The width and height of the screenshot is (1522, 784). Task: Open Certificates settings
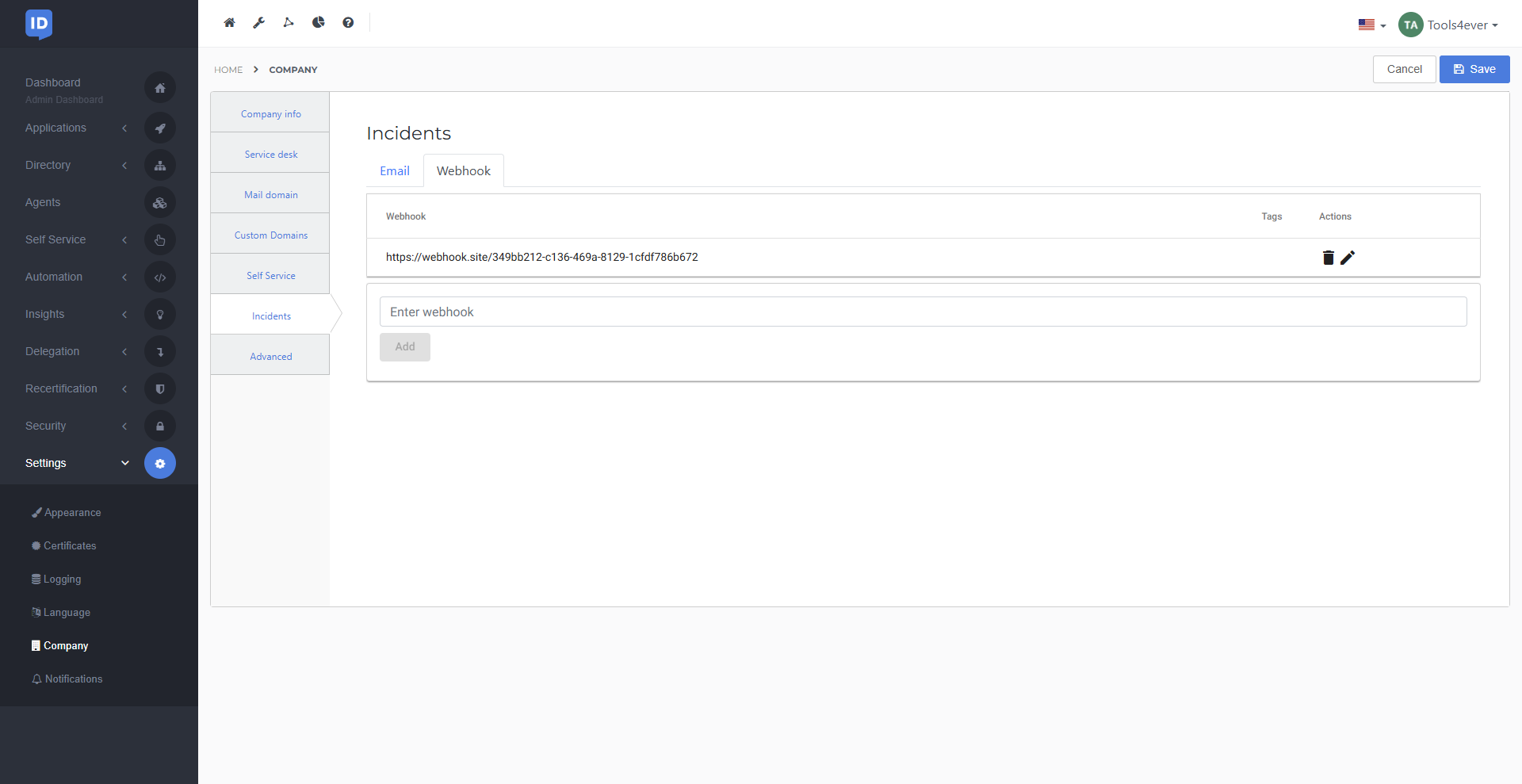pyautogui.click(x=64, y=545)
